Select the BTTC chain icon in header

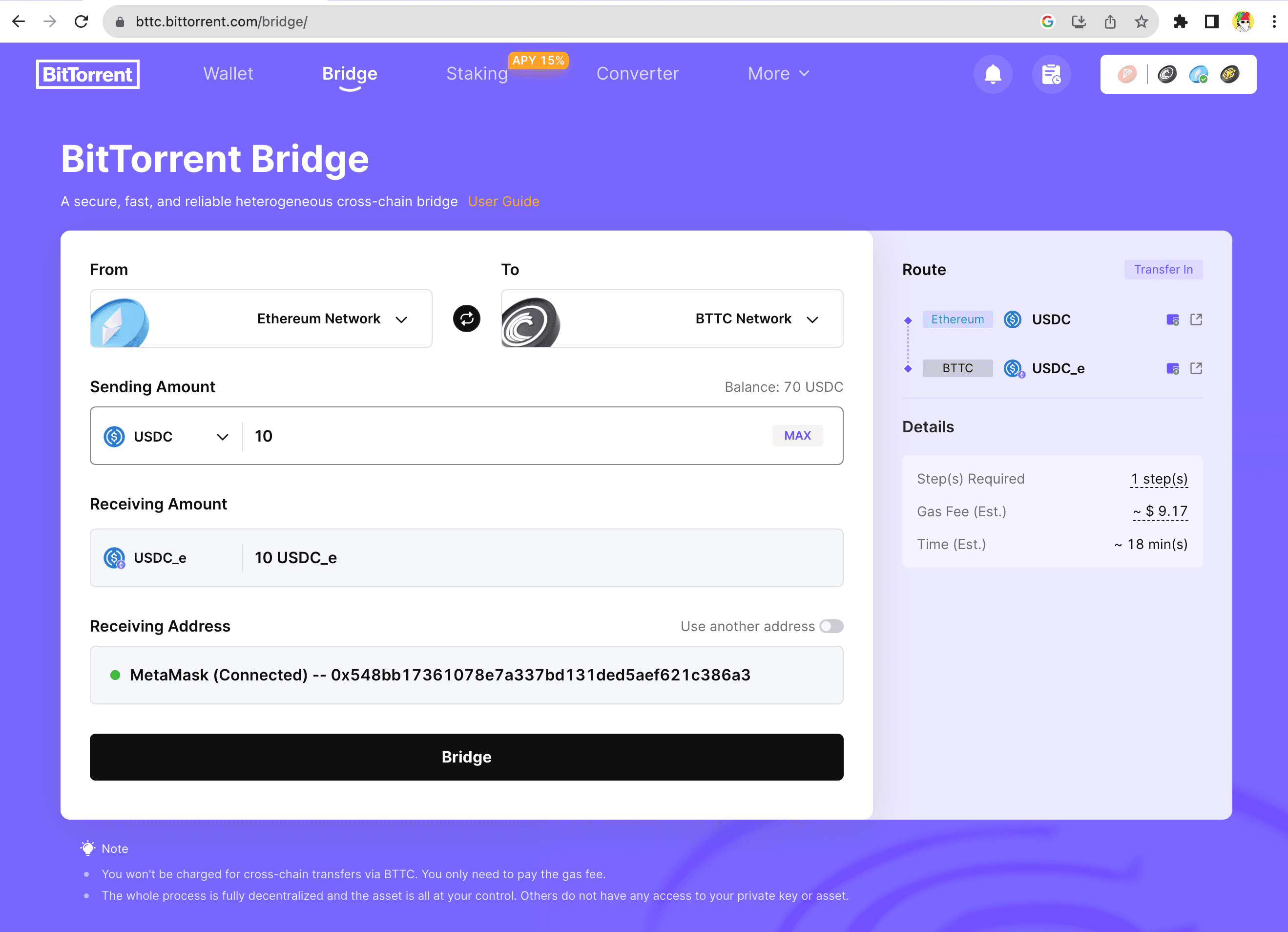(x=1167, y=74)
